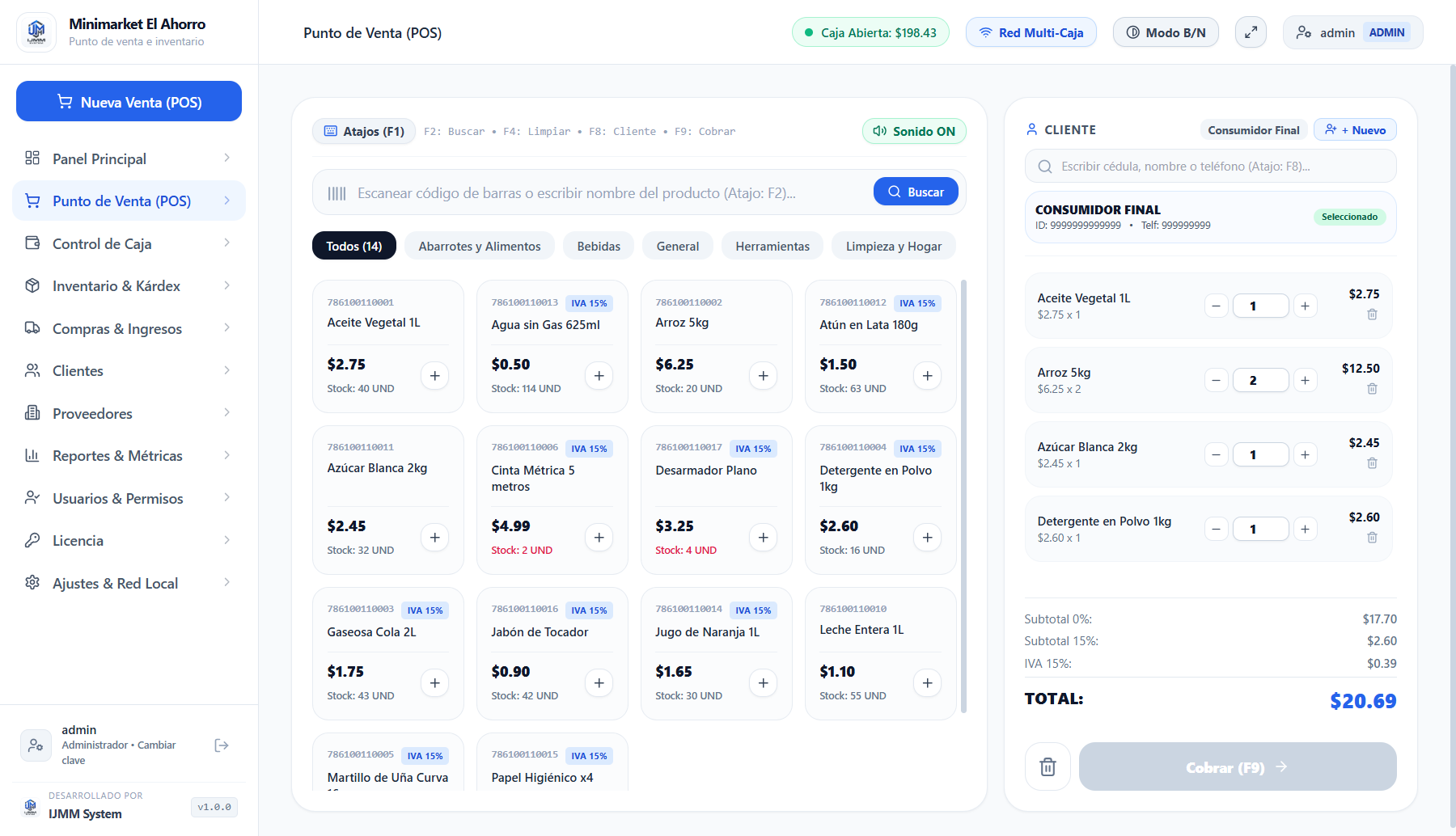1456x836 pixels.
Task: Add Aceite Vegetal 1L product to cart
Action: click(434, 376)
